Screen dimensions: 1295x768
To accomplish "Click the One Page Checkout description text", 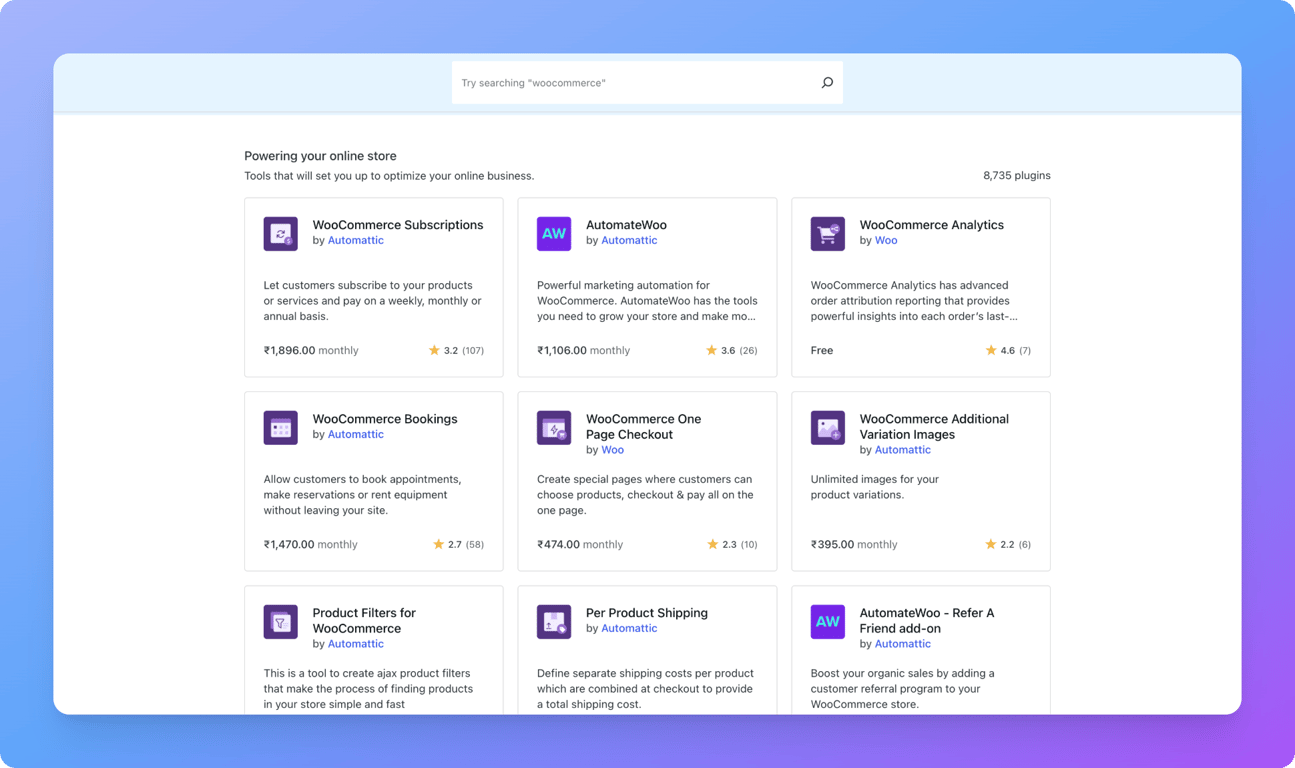I will (645, 495).
